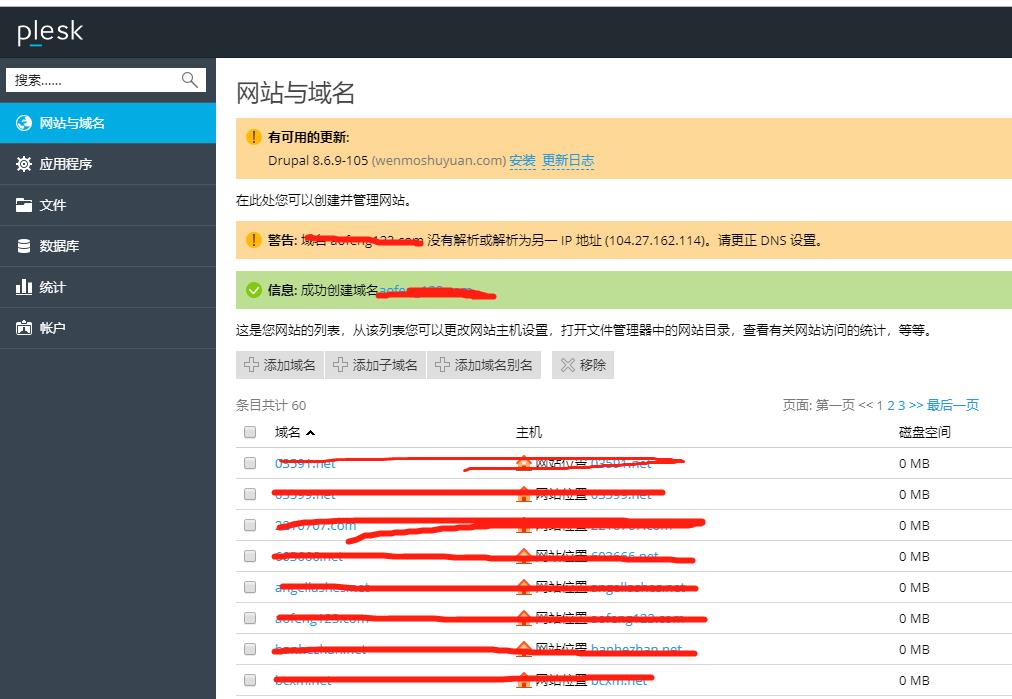Click the Plesk logo

pyautogui.click(x=50, y=33)
